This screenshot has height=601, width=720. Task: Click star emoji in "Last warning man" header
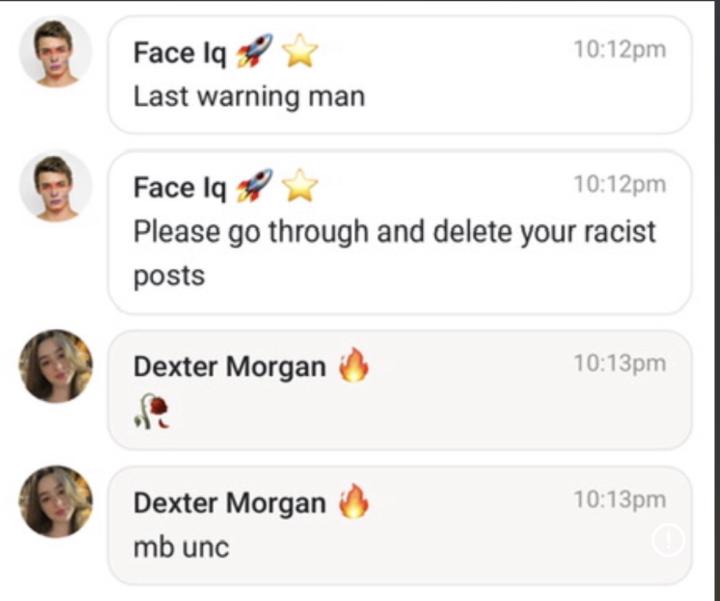(x=299, y=51)
